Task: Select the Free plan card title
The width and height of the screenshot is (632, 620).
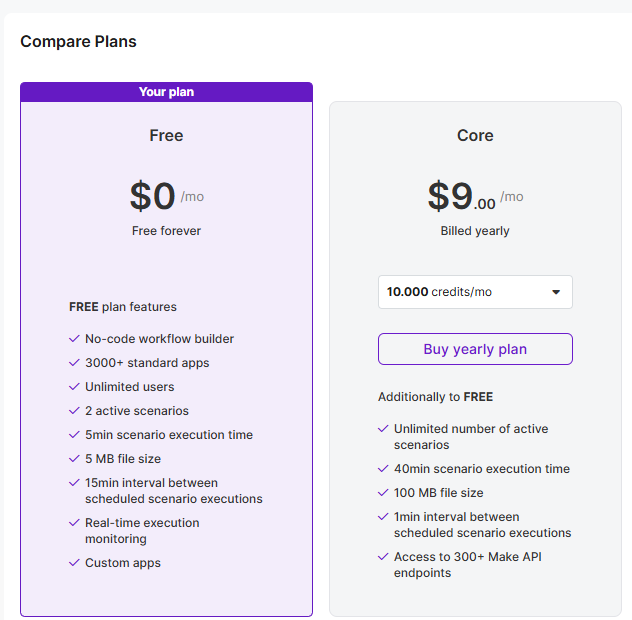Action: pyautogui.click(x=166, y=136)
